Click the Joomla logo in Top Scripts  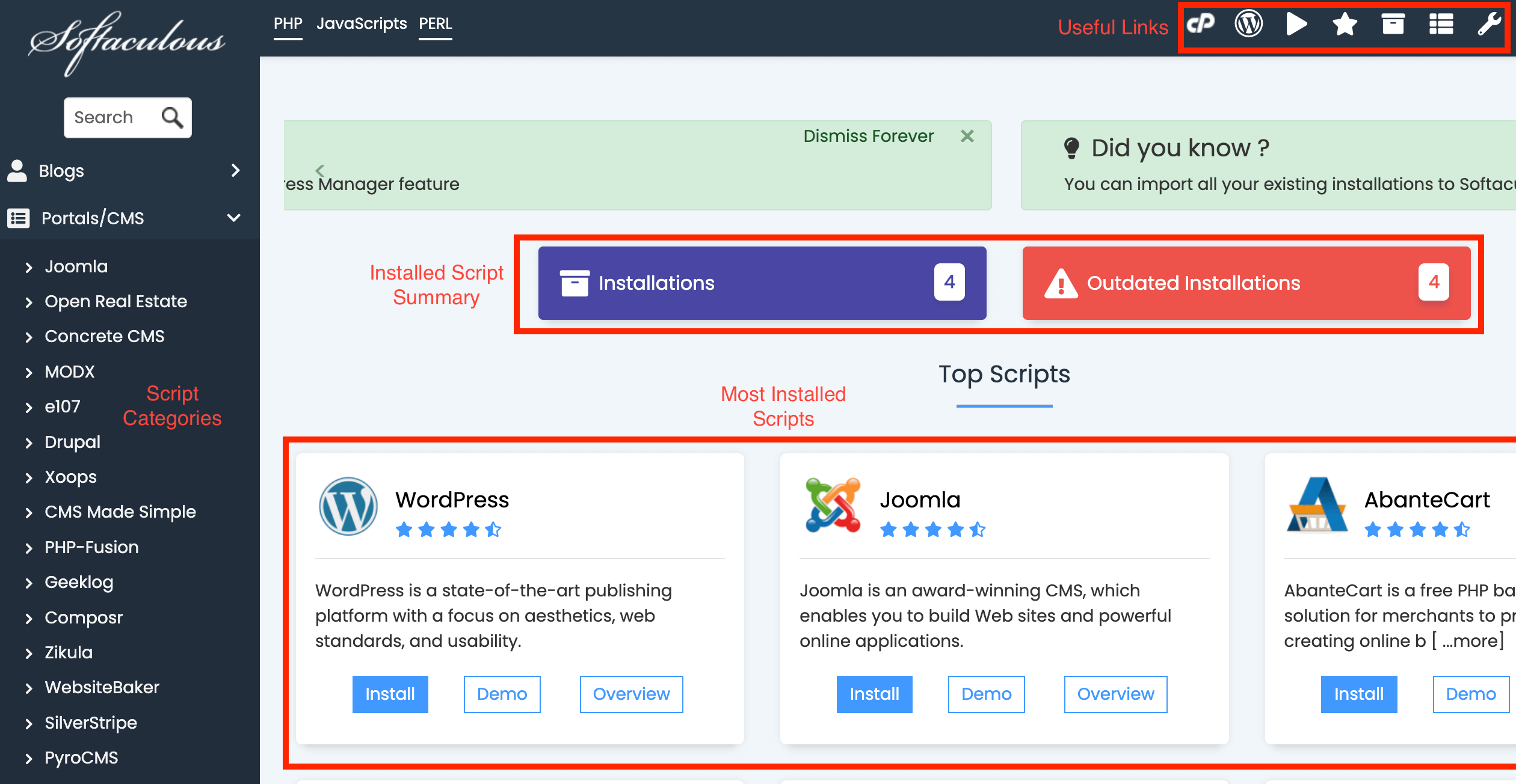click(x=833, y=505)
